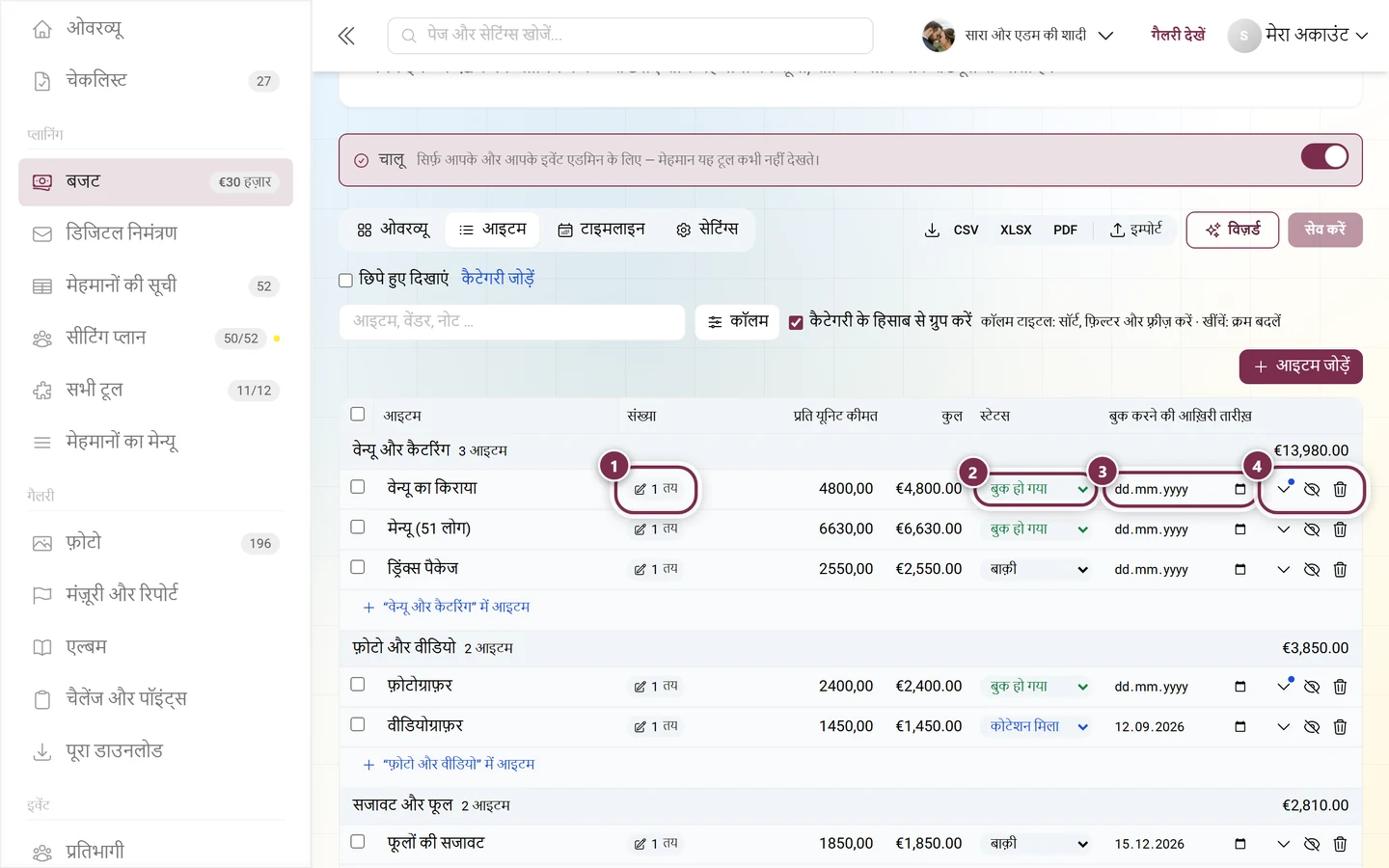
Task: Uncheck कैटेगरी के हिसाब से ग्रुप करें
Action: pyautogui.click(x=796, y=323)
